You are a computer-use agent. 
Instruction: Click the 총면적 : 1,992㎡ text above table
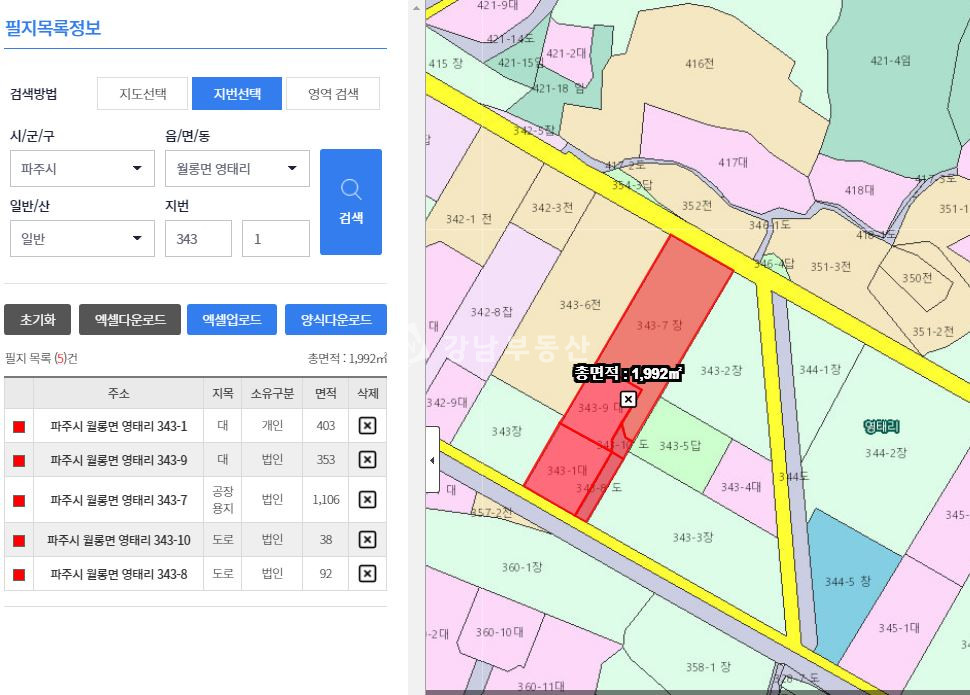347,358
